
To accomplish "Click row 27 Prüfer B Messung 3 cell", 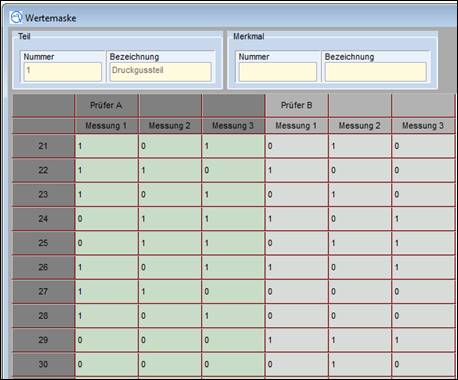I will coord(423,292).
